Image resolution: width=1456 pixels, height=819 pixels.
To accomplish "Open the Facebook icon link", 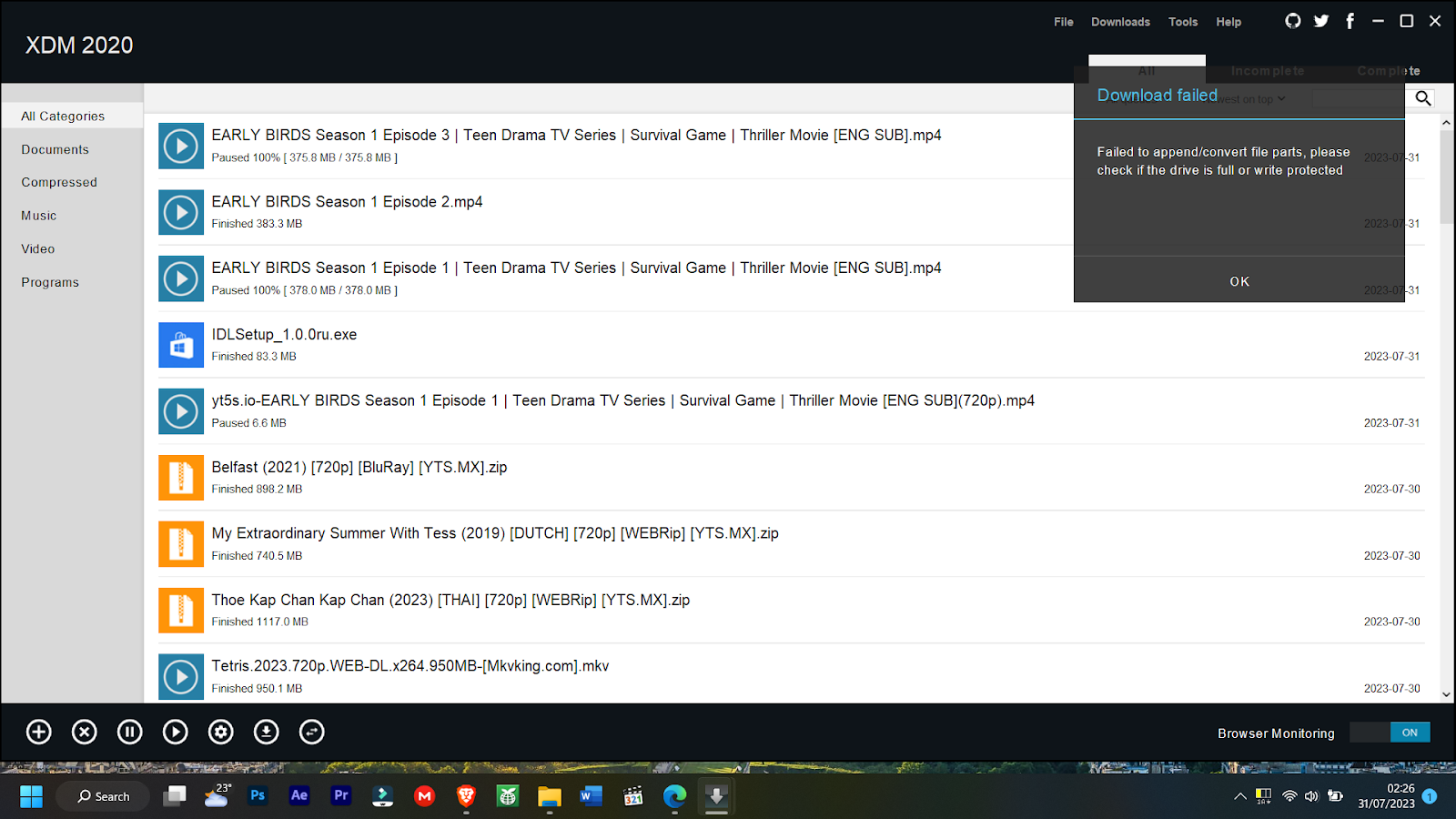I will pyautogui.click(x=1350, y=21).
